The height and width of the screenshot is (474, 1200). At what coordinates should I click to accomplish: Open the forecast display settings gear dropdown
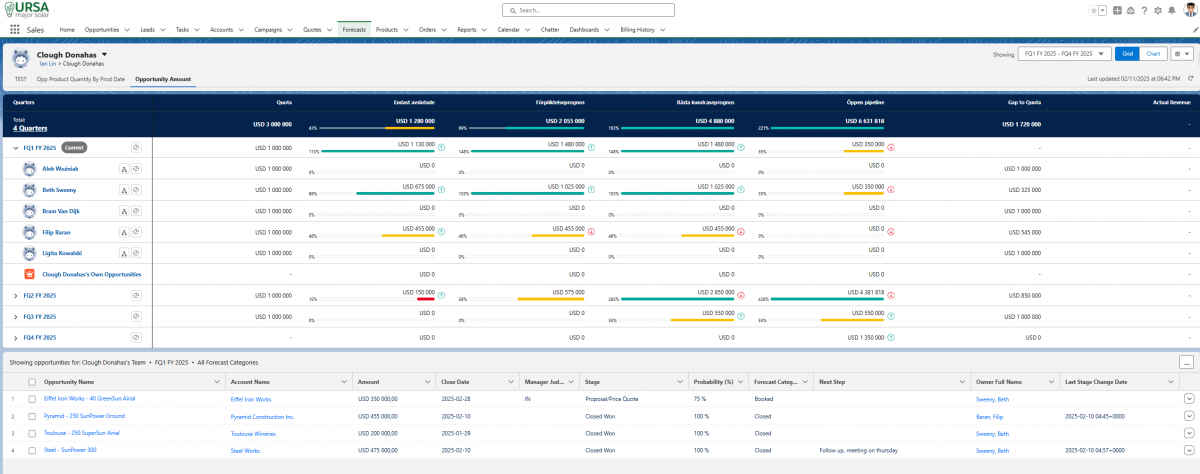pos(1181,54)
